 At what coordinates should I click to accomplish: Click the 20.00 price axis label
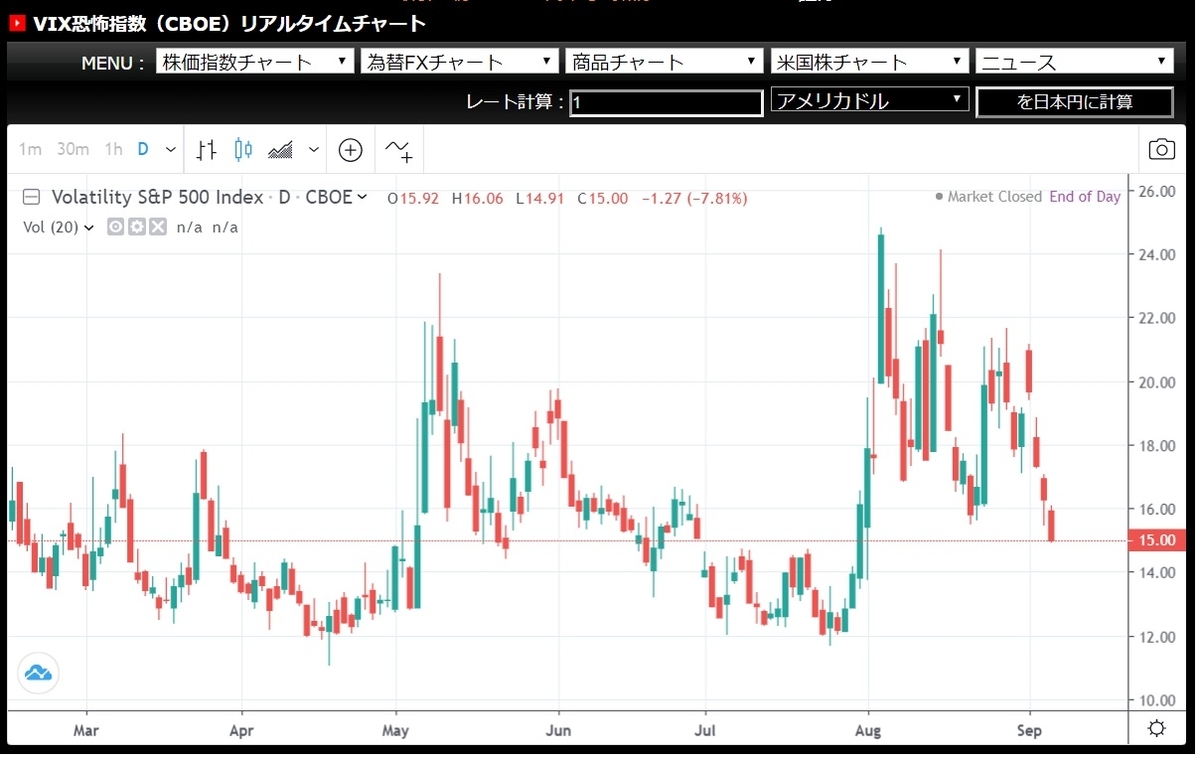(1155, 382)
